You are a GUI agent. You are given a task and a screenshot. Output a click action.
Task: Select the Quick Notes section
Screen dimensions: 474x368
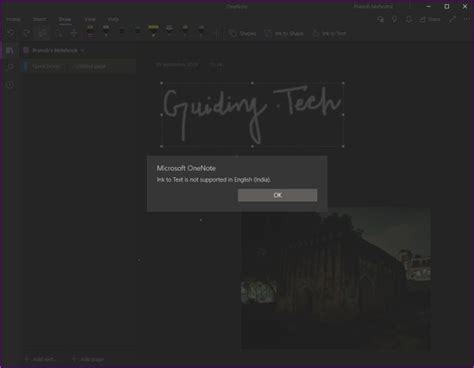pyautogui.click(x=46, y=66)
